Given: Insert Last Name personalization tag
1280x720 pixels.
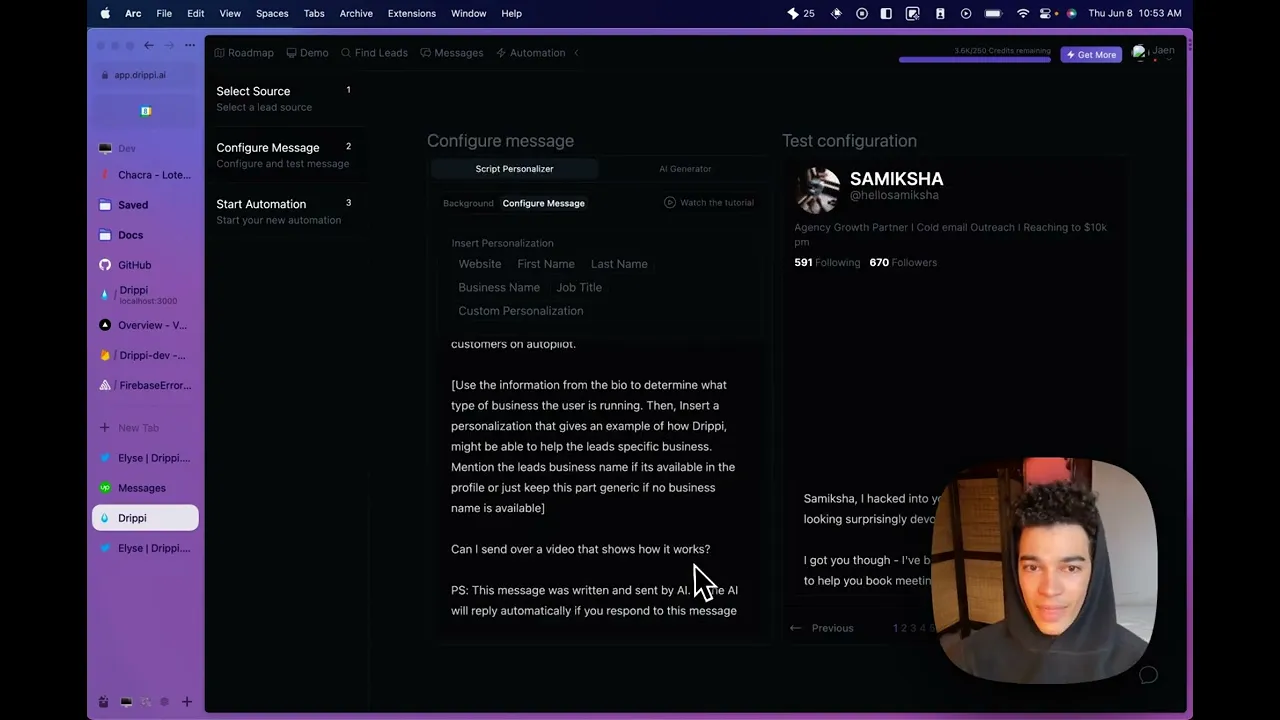Looking at the screenshot, I should click(619, 264).
